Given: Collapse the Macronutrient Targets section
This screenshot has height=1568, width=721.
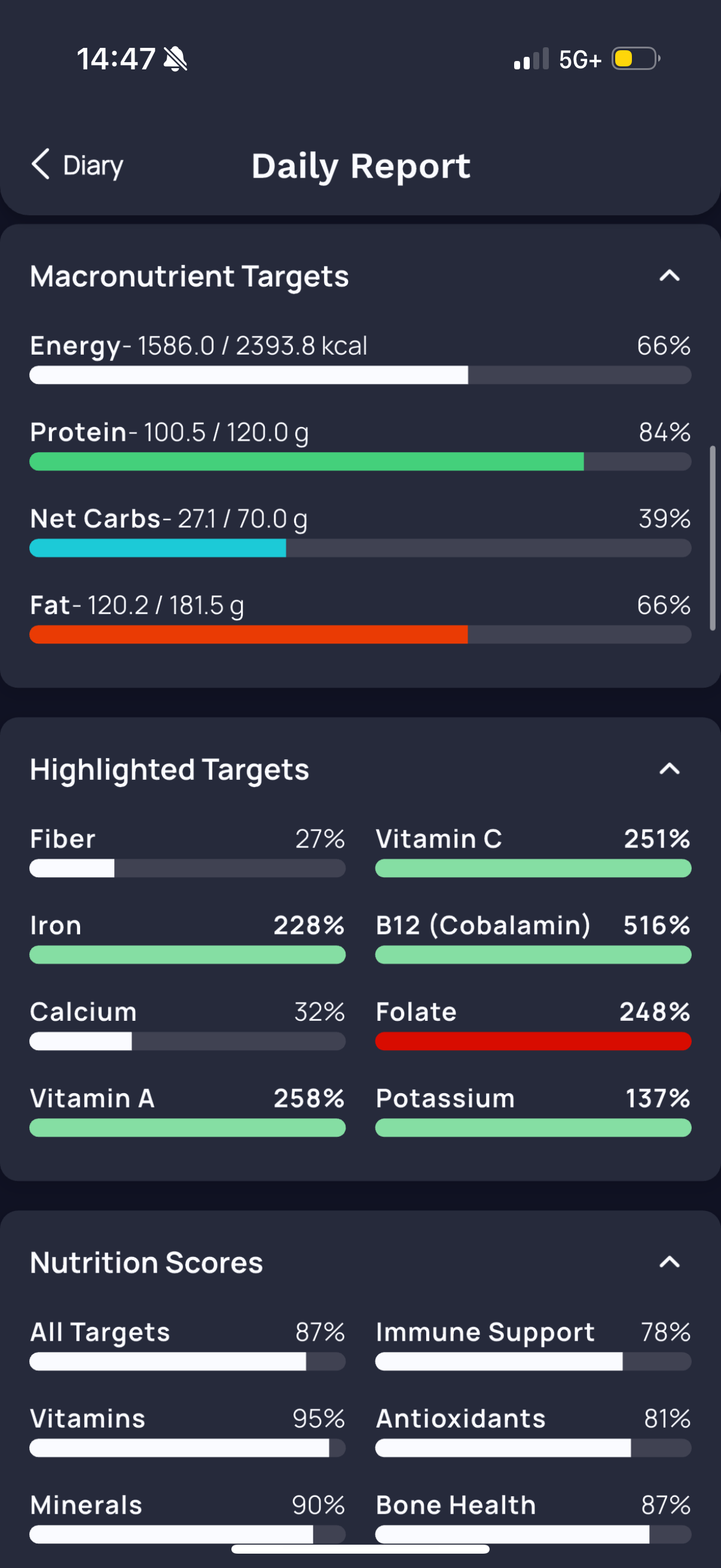Looking at the screenshot, I should [669, 276].
